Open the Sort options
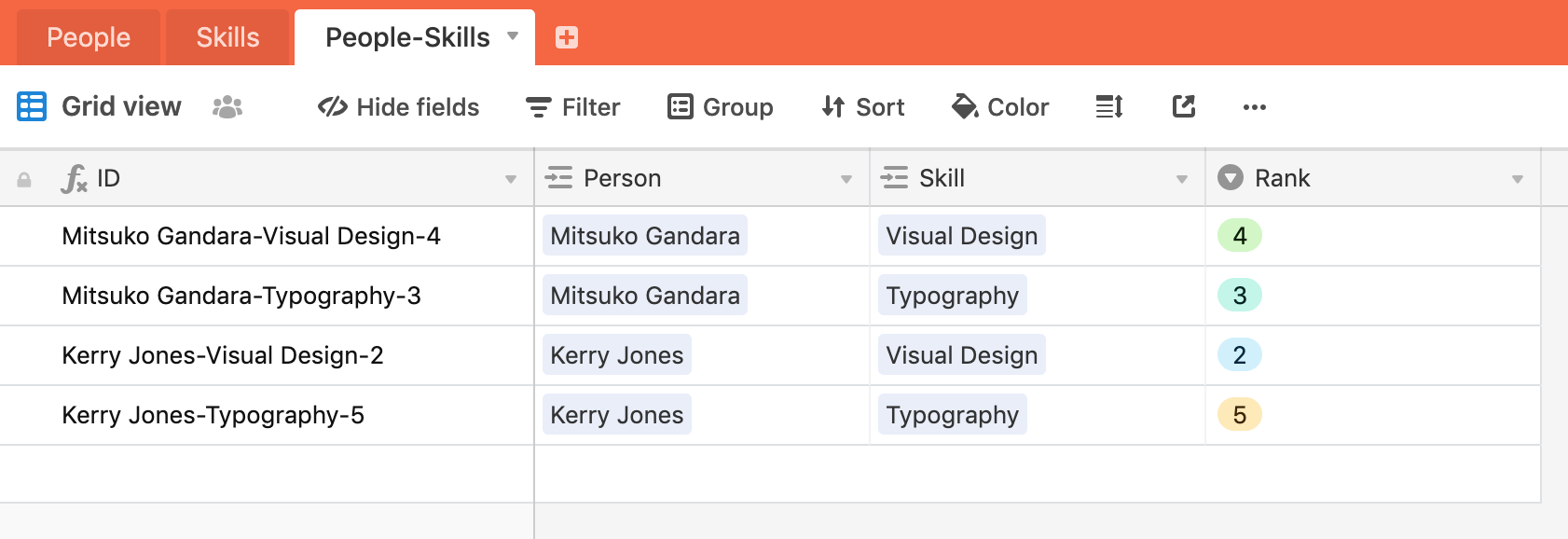The height and width of the screenshot is (539, 1568). click(863, 107)
